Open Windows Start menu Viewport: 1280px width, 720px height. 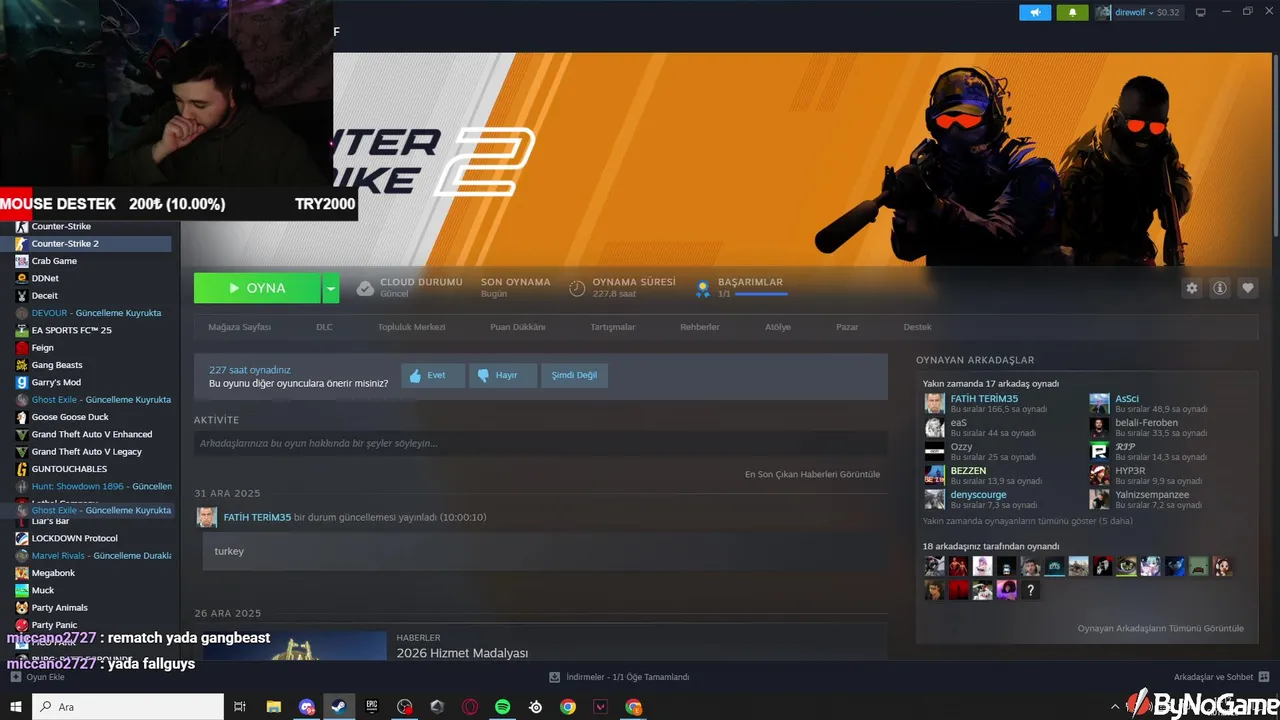16,707
